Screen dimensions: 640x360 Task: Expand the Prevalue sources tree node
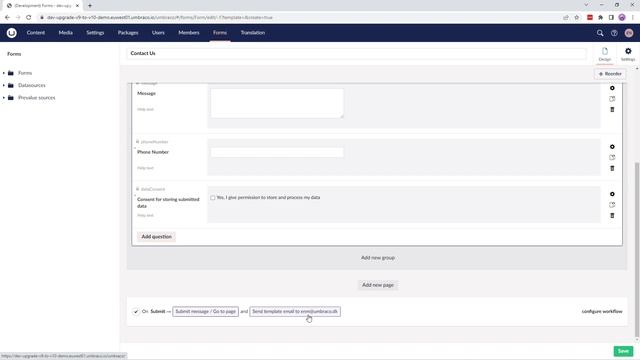(x=4, y=98)
